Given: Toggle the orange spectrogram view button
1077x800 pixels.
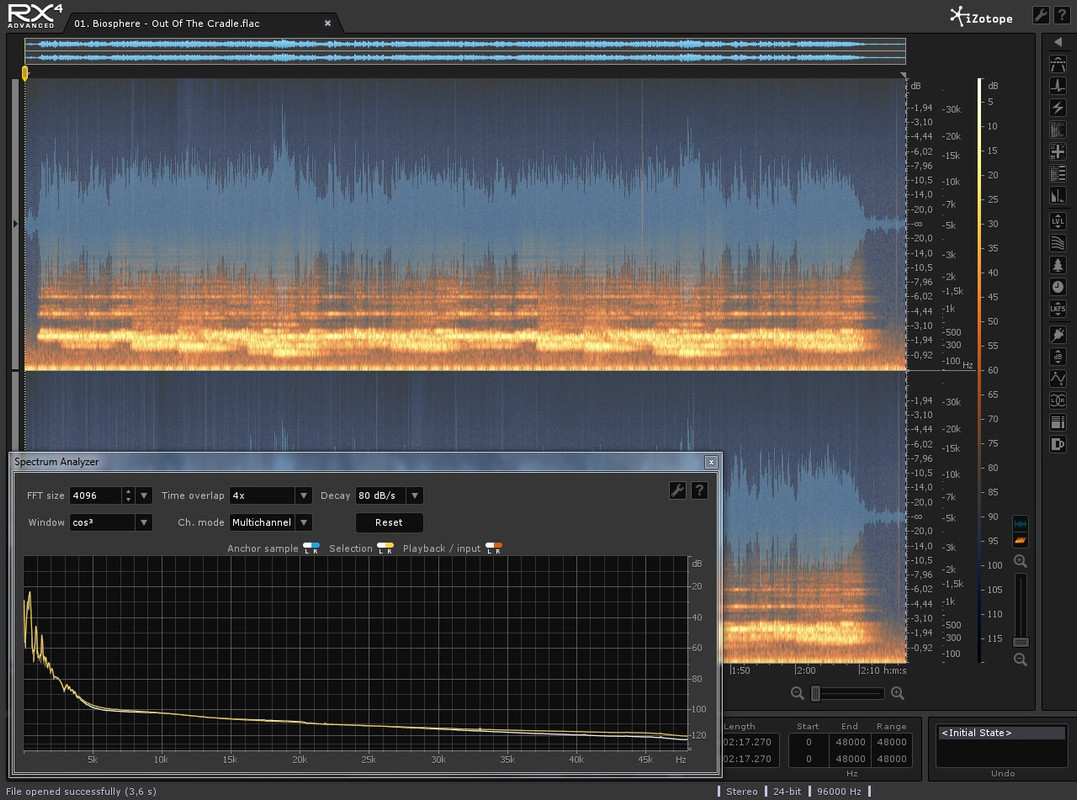Looking at the screenshot, I should coord(1021,540).
